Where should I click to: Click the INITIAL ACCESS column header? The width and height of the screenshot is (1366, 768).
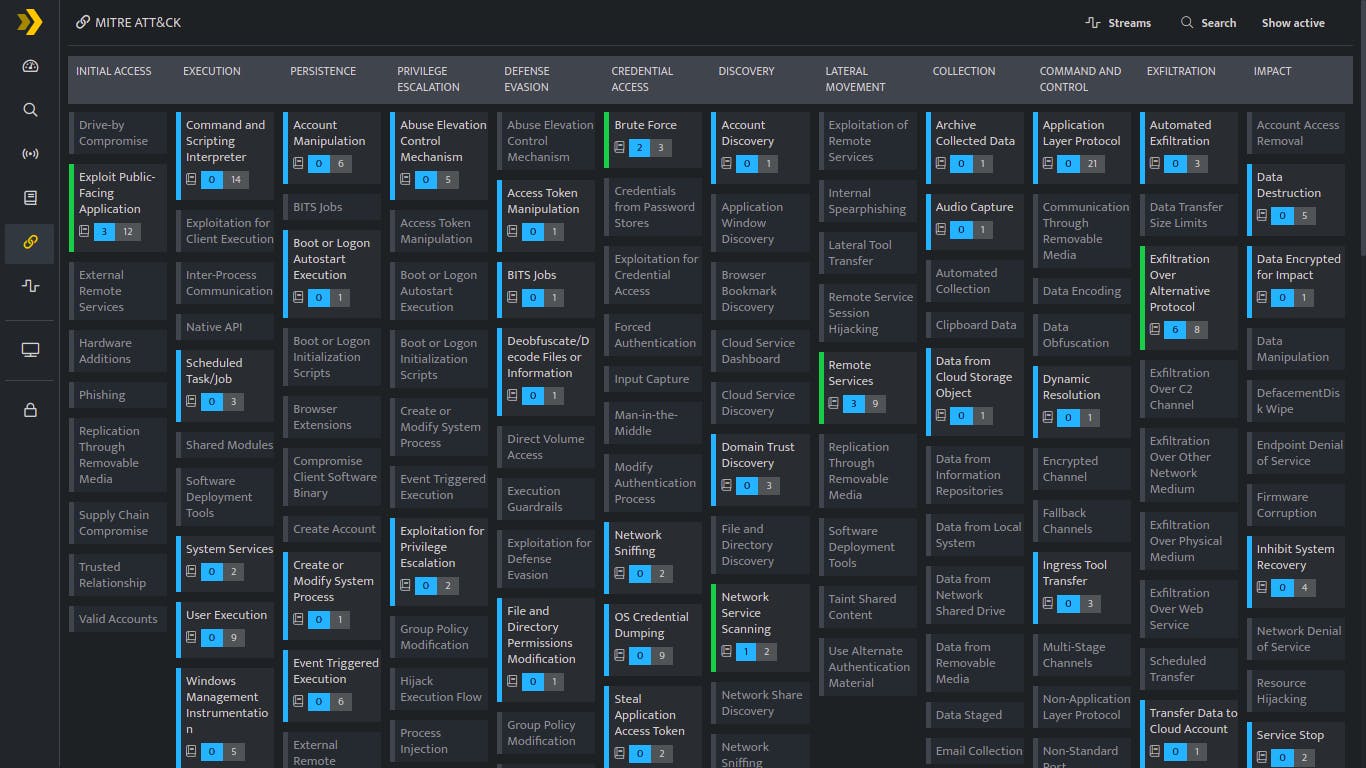[114, 71]
